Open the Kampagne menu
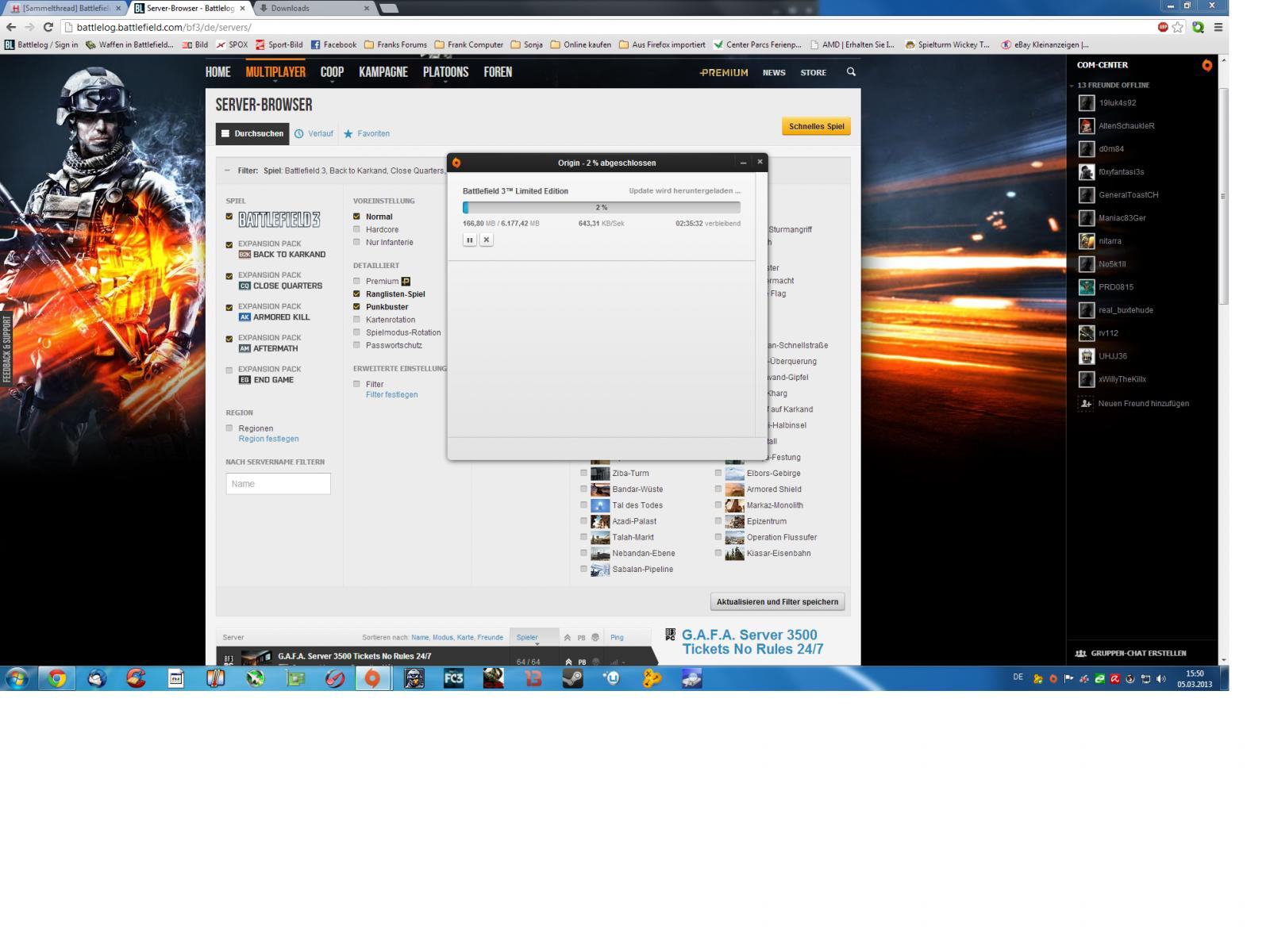 (x=383, y=72)
